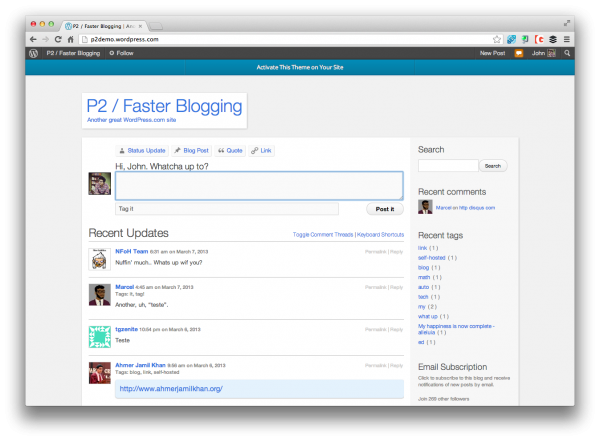Click the red bracket C extension icon
This screenshot has height=441, width=600.
click(x=539, y=39)
